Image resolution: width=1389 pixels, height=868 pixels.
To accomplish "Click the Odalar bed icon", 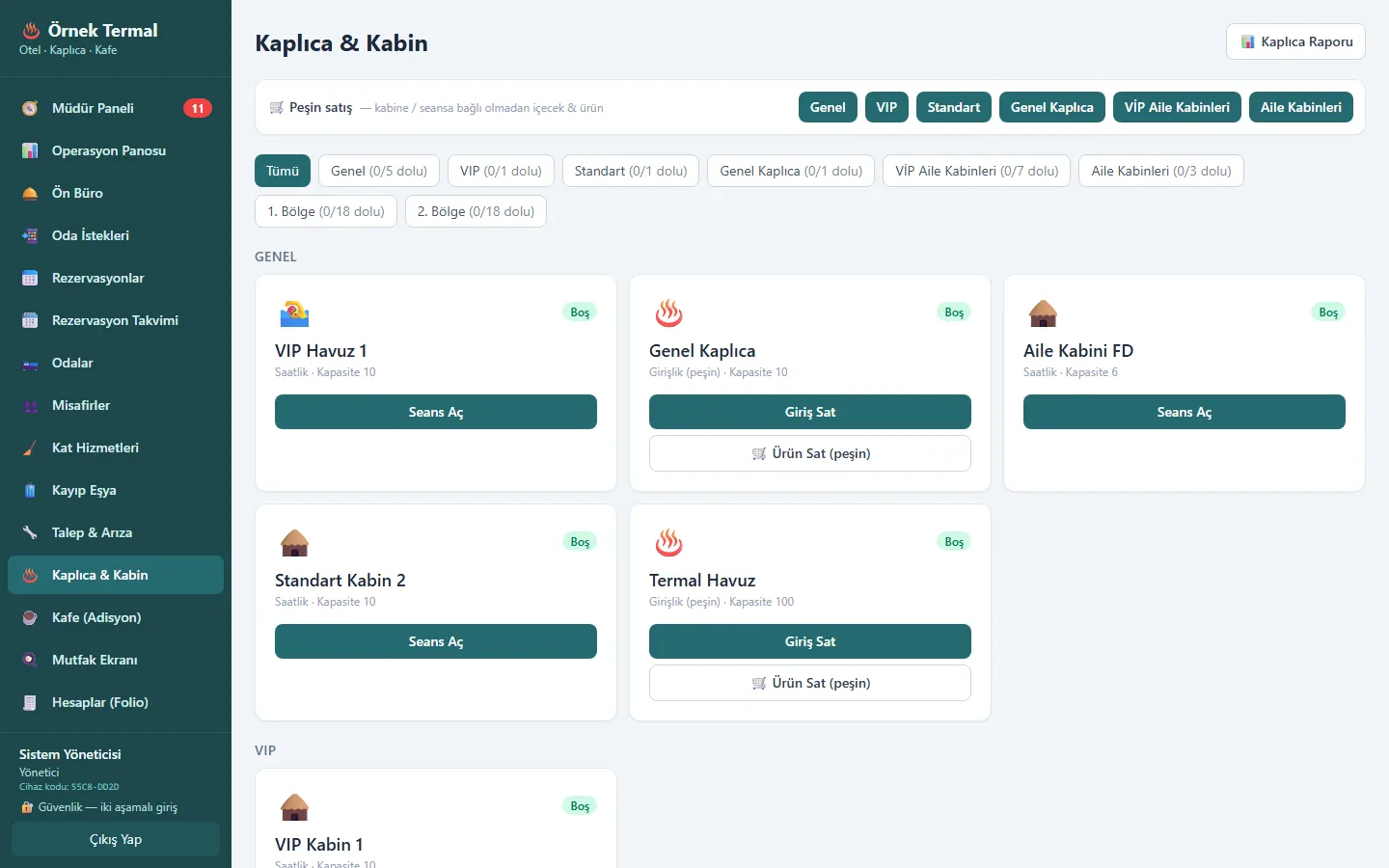I will point(30,363).
